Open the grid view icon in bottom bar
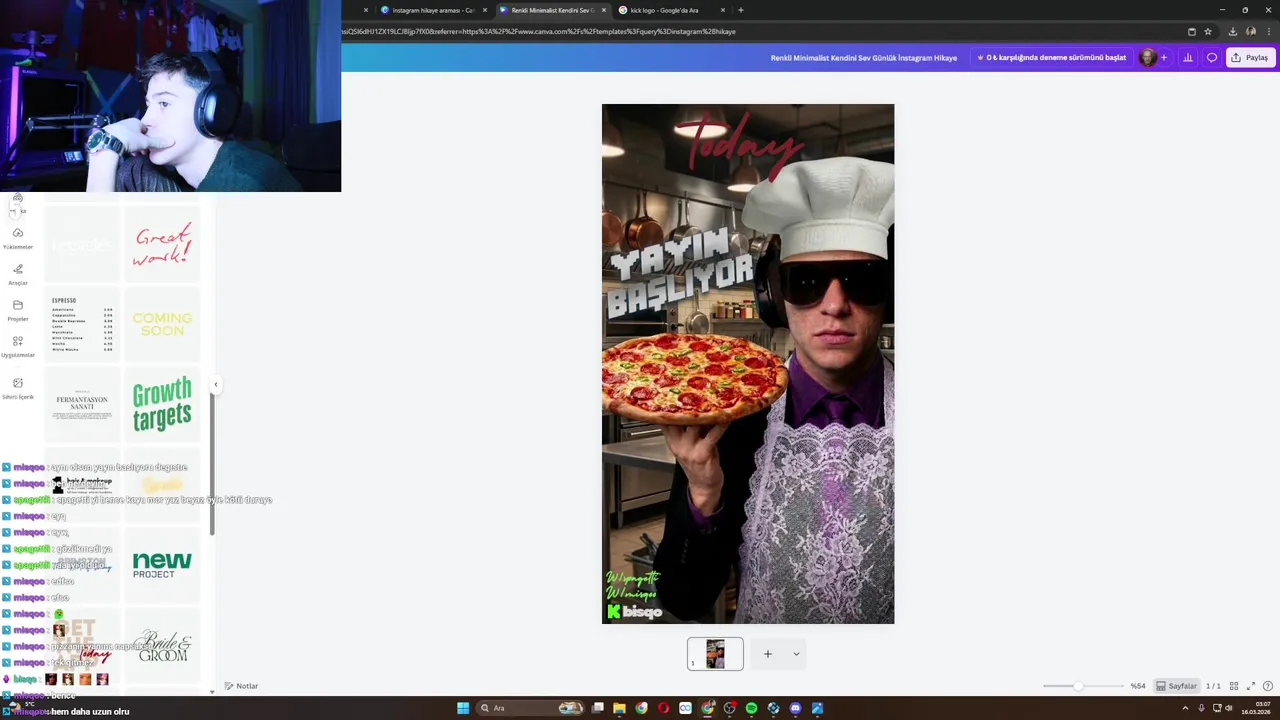Viewport: 1280px width, 720px height. coord(1234,686)
